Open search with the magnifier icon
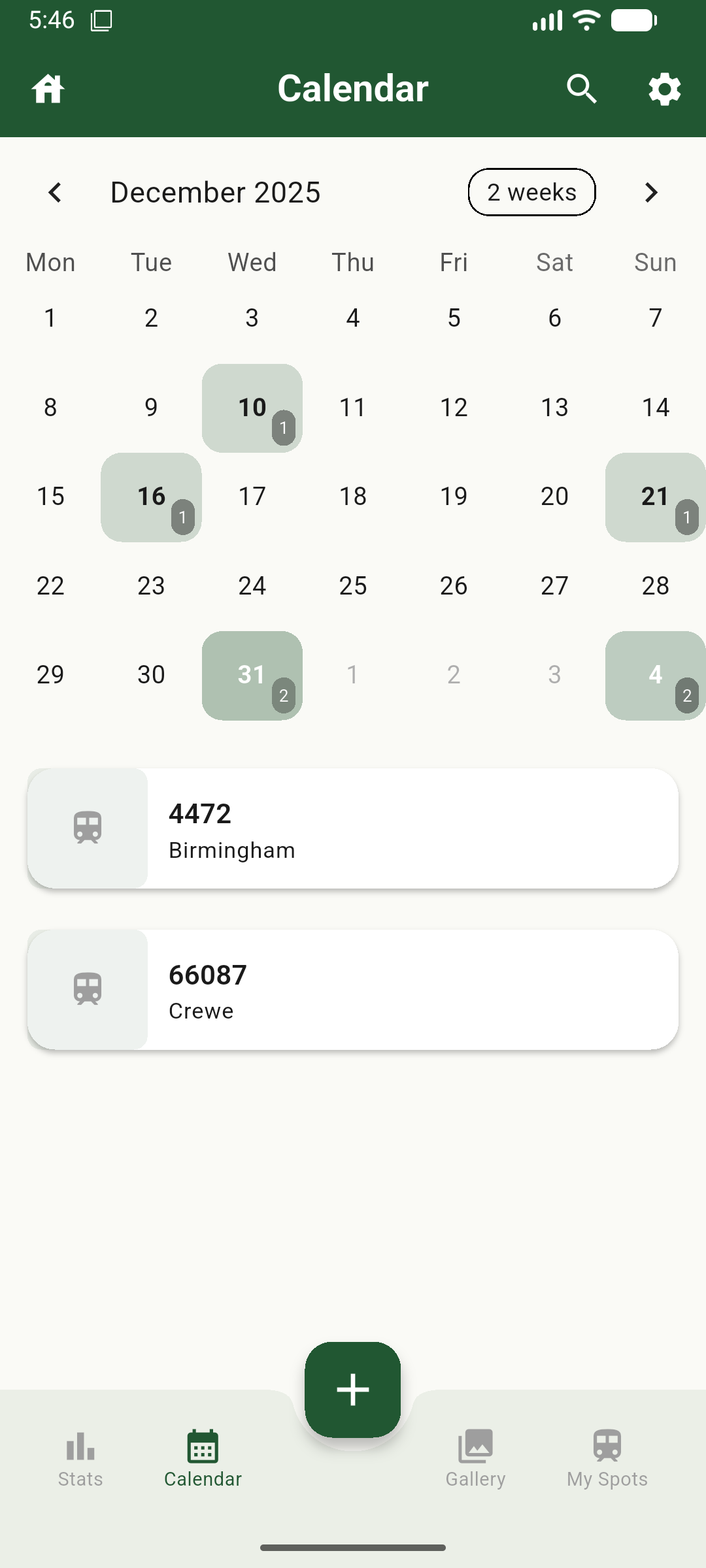Viewport: 706px width, 1568px height. point(581,89)
